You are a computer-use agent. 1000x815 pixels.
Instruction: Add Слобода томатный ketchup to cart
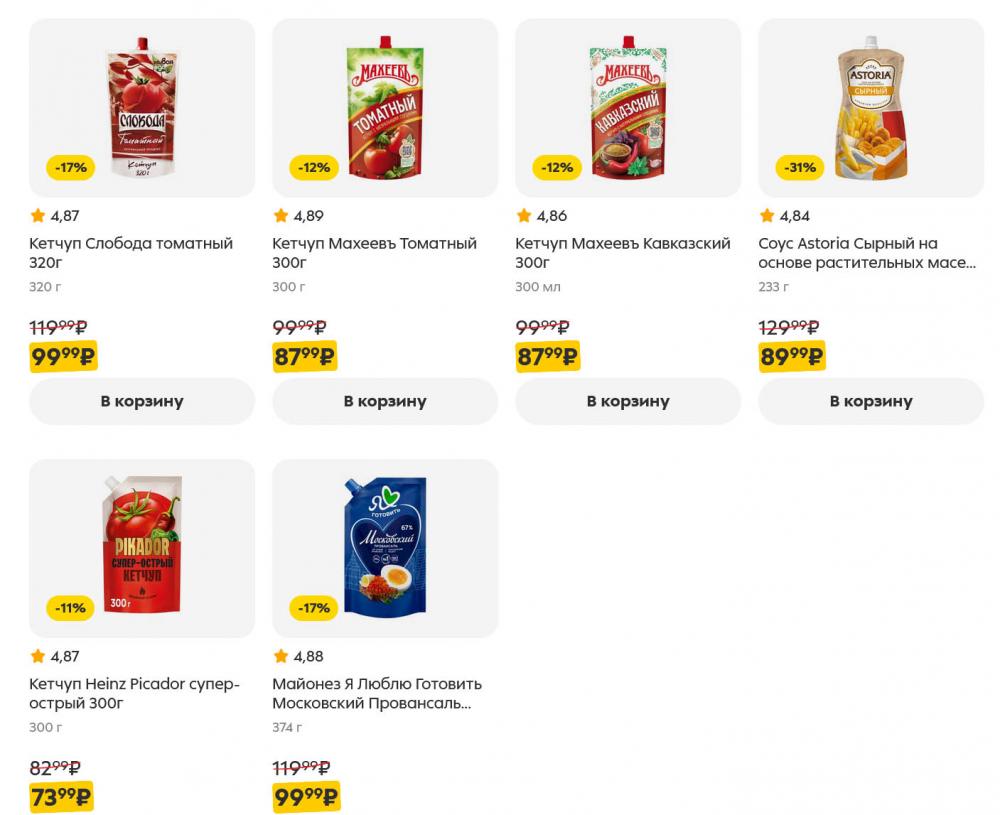142,401
